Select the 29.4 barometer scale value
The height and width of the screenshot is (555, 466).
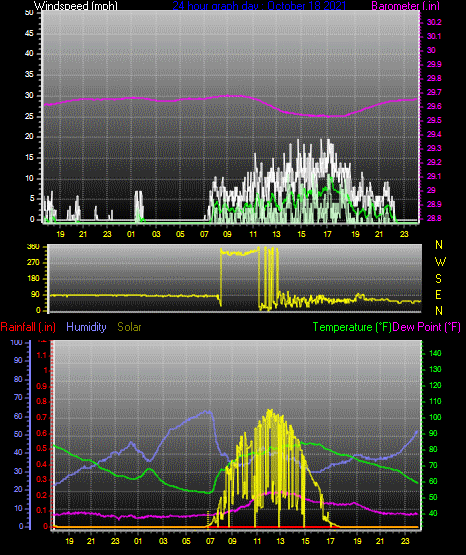coord(434,135)
